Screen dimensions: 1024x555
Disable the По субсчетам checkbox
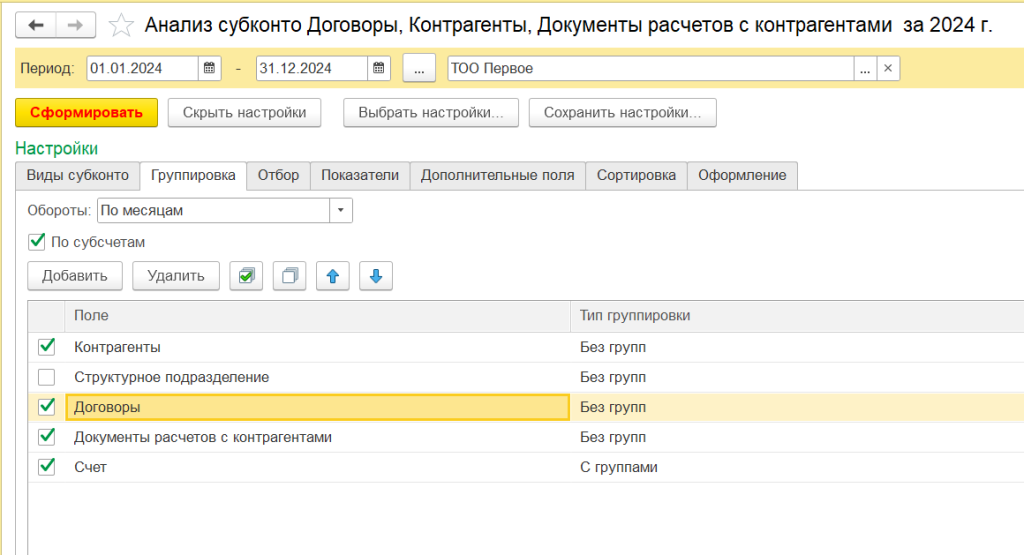[x=38, y=241]
